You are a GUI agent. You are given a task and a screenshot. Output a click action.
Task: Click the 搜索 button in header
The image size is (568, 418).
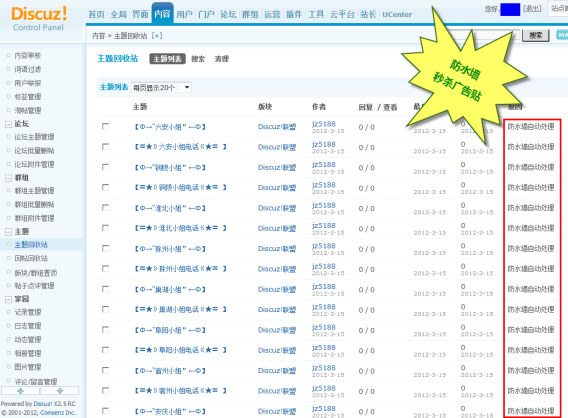[535, 35]
